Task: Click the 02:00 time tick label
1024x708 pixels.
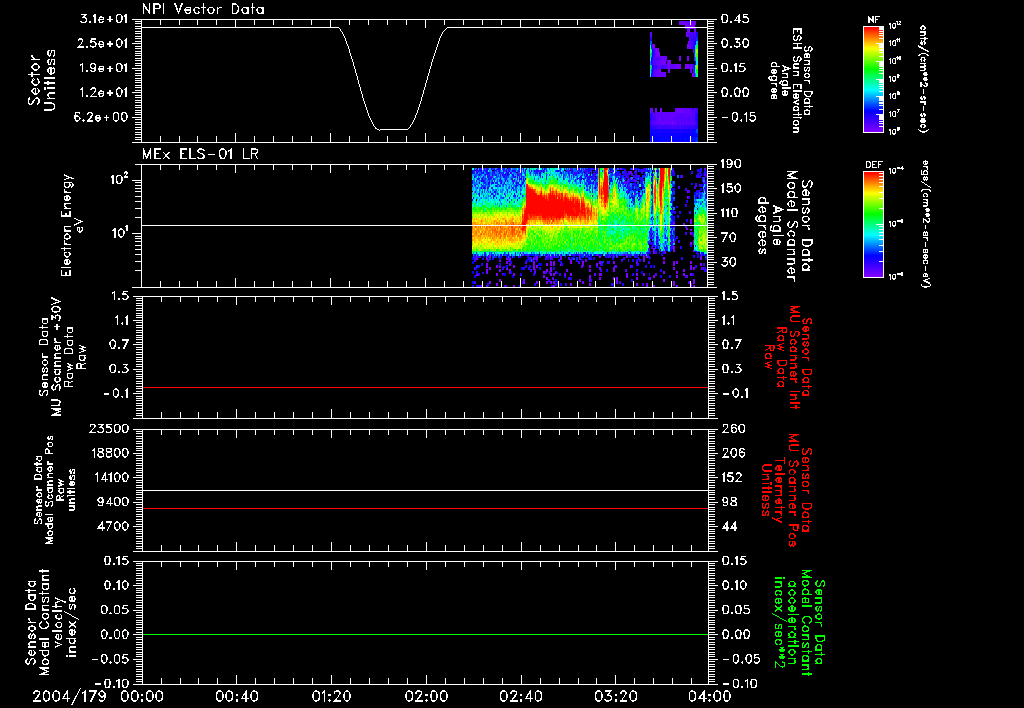Action: point(426,696)
